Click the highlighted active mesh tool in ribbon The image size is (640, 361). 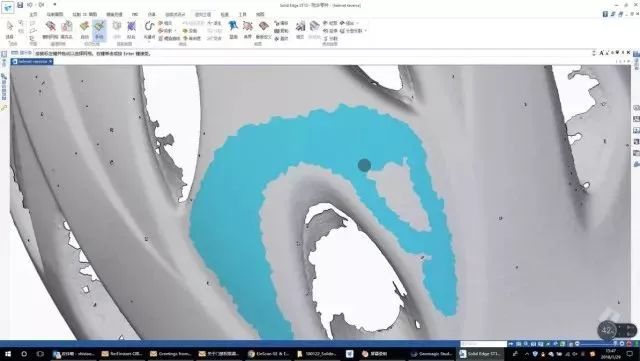coord(99,30)
